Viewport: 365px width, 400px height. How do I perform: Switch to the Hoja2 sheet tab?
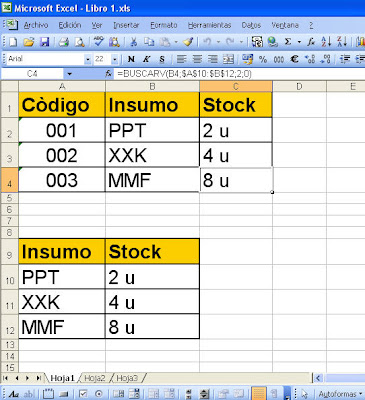coord(95,378)
